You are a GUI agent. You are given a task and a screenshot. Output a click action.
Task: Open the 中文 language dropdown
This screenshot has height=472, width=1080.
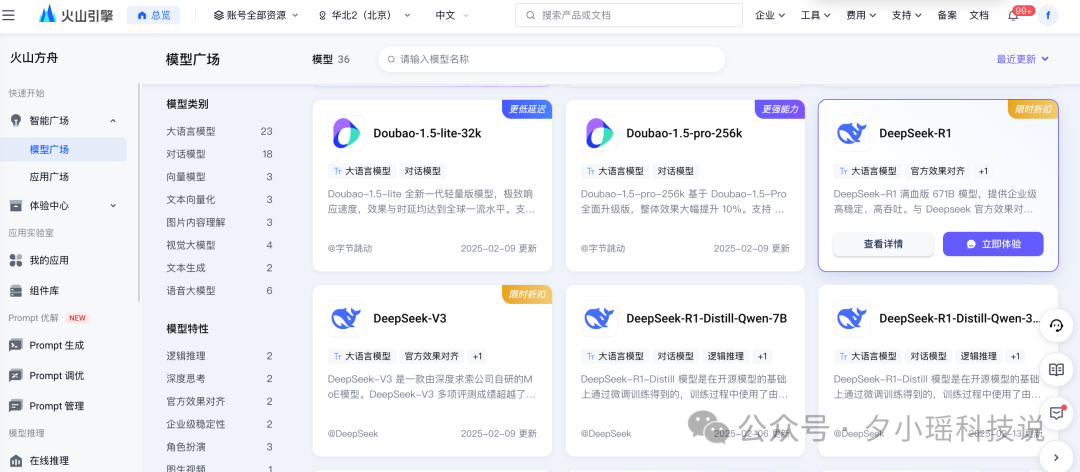[x=452, y=14]
